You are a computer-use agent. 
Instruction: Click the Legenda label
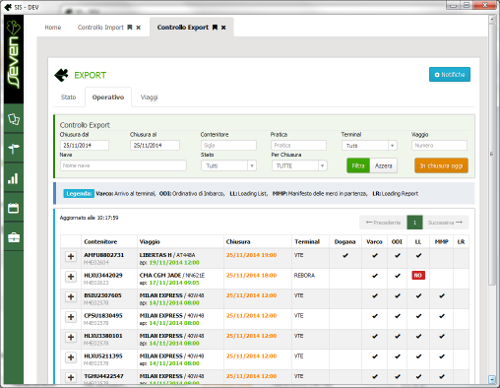point(79,194)
